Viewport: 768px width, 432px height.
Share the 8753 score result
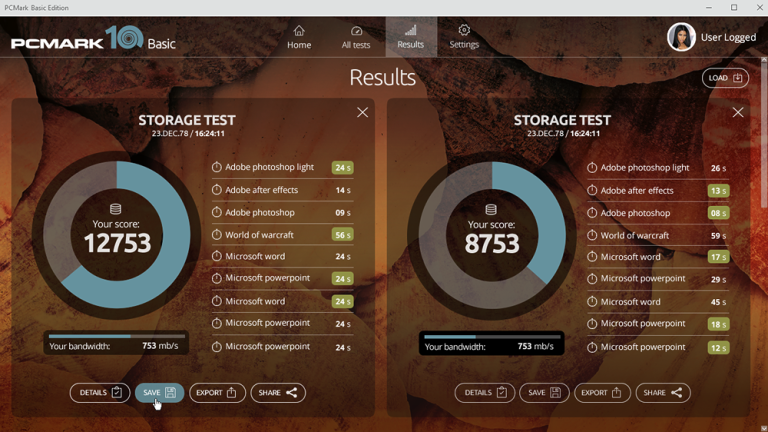(663, 393)
